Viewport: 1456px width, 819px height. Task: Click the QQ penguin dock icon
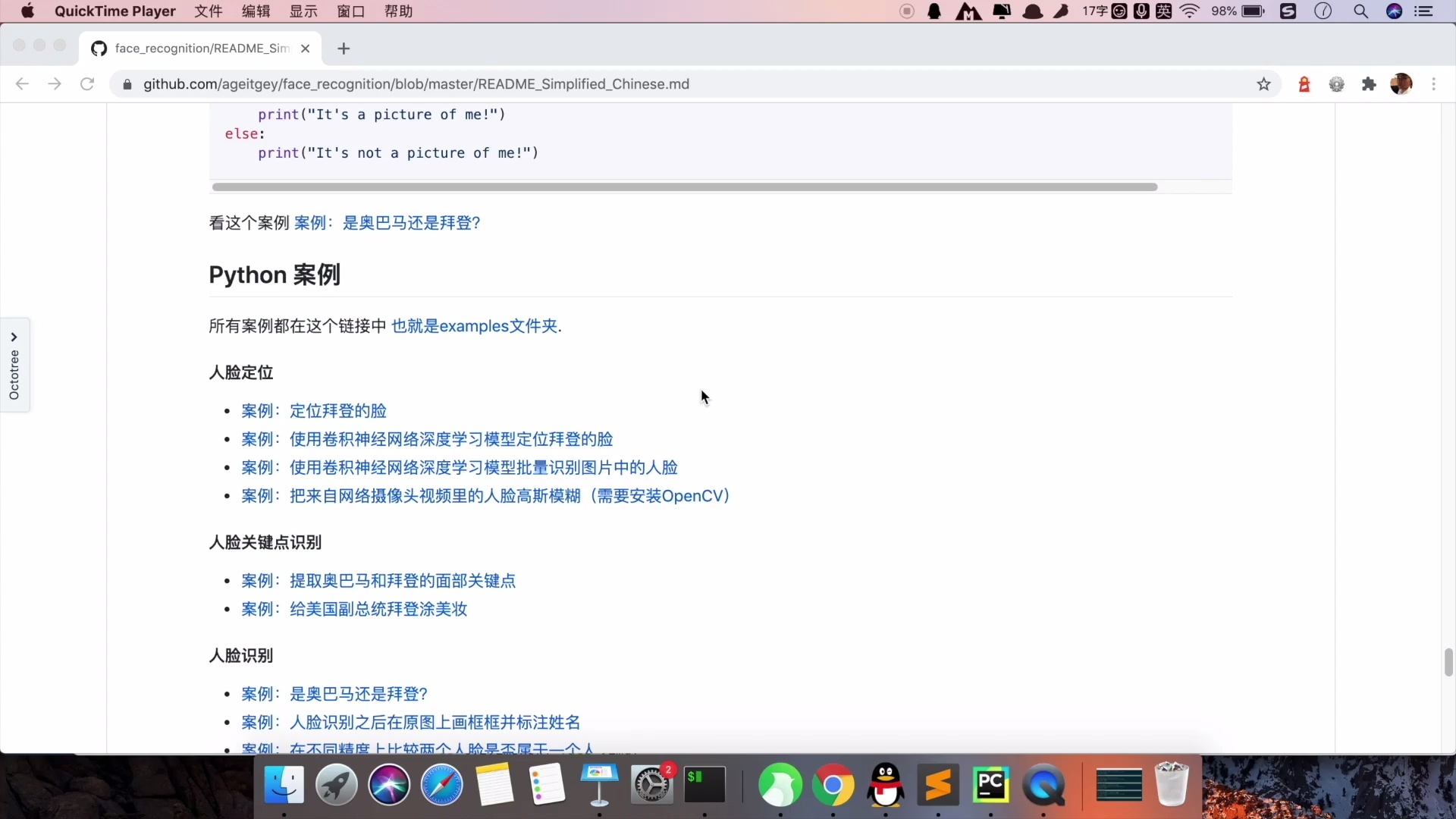click(886, 785)
